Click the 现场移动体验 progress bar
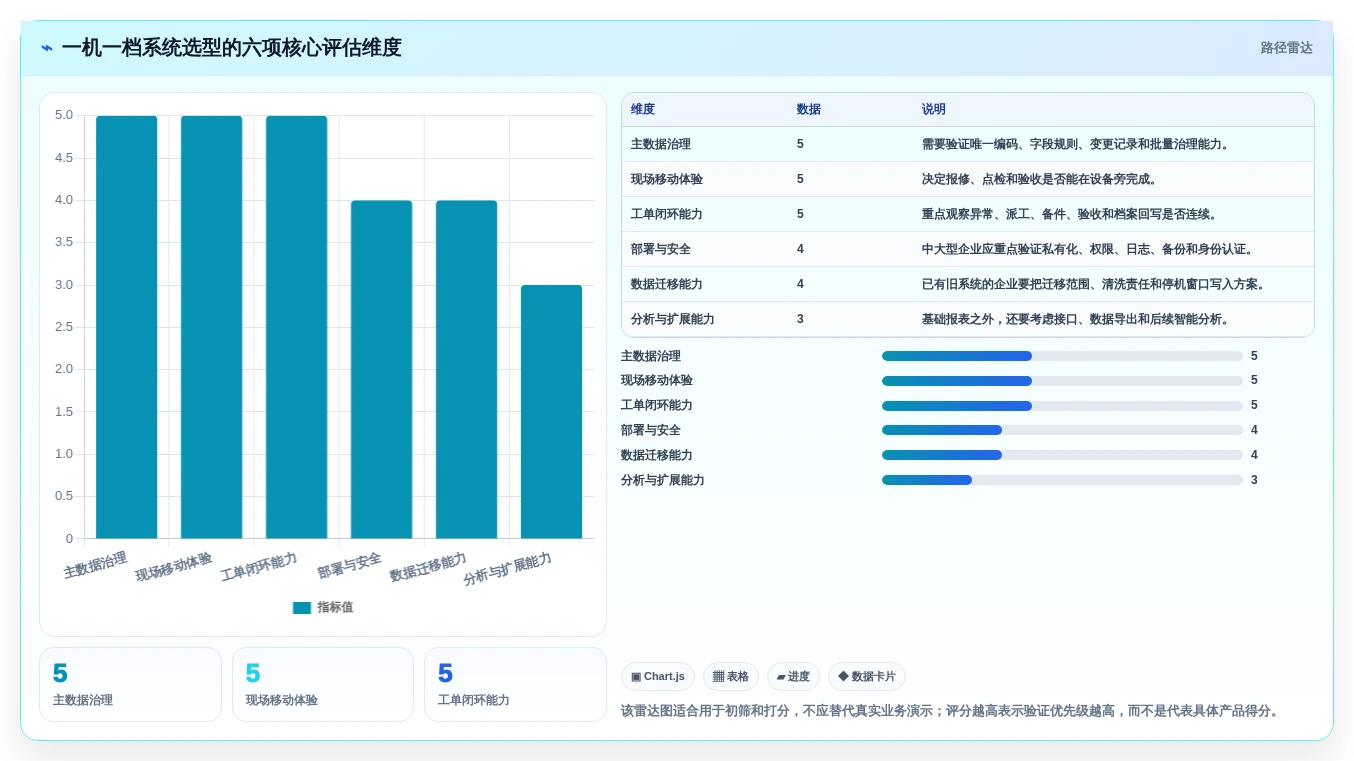The height and width of the screenshot is (761, 1354). pos(1062,381)
